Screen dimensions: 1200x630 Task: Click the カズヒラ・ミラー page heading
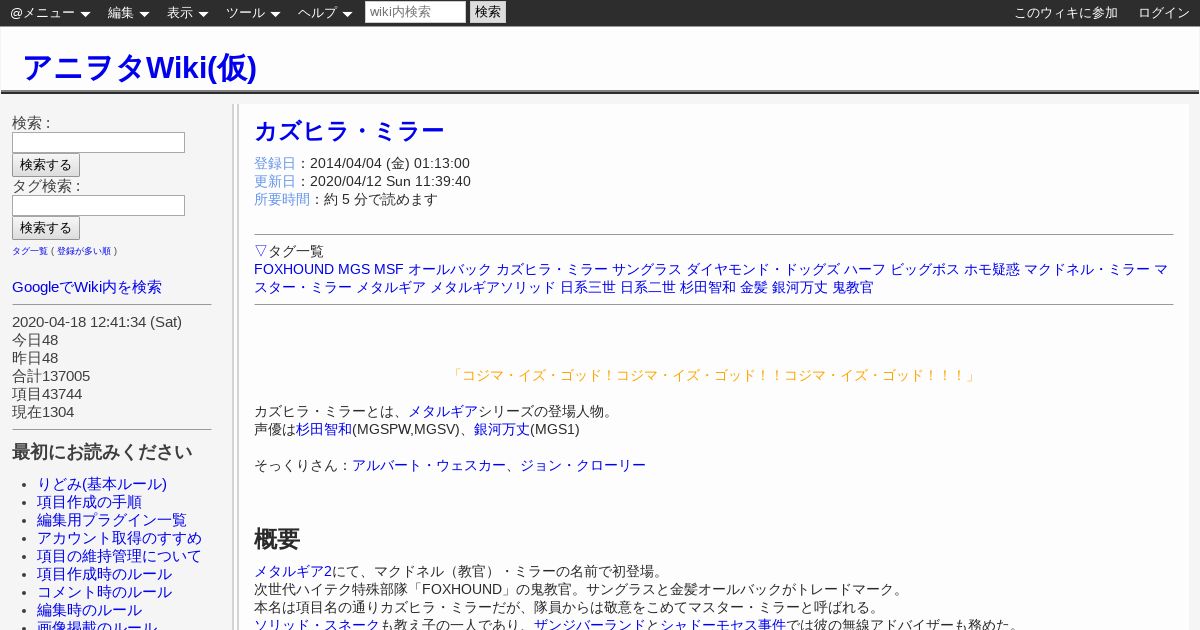[x=349, y=131]
